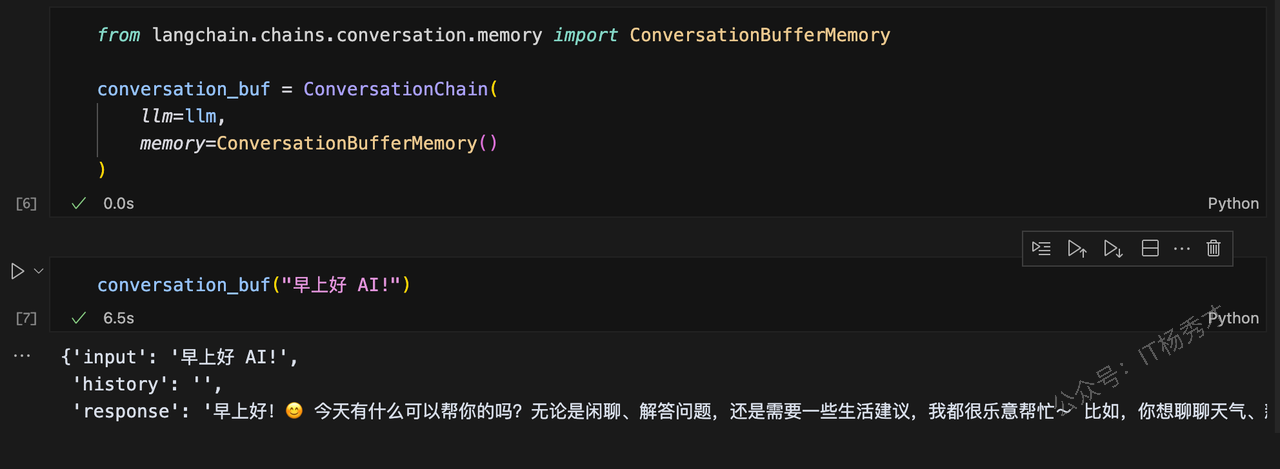
Task: Execute this cell and cells below
Action: pyautogui.click(x=1113, y=248)
